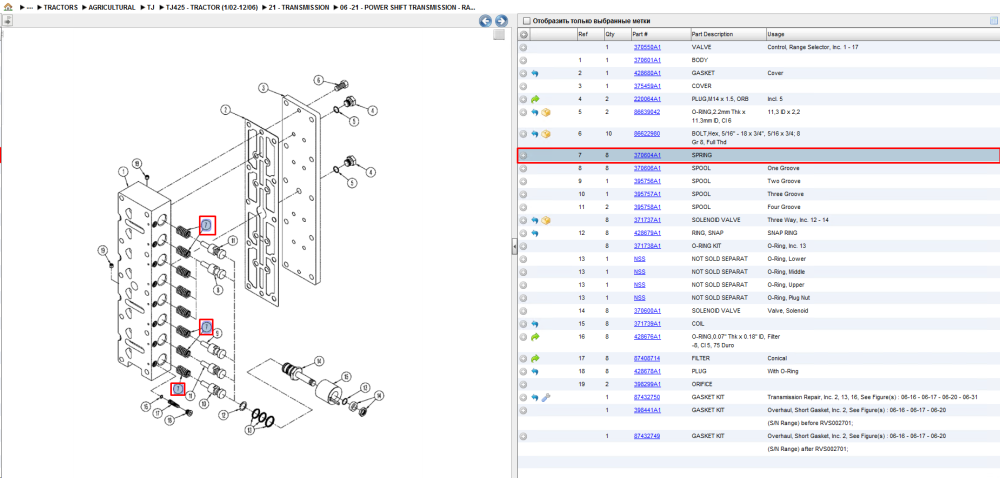Viewport: 1000px width, 478px height.
Task: Click the wrench icon in GASKET KIT 87432750 row
Action: [x=545, y=397]
